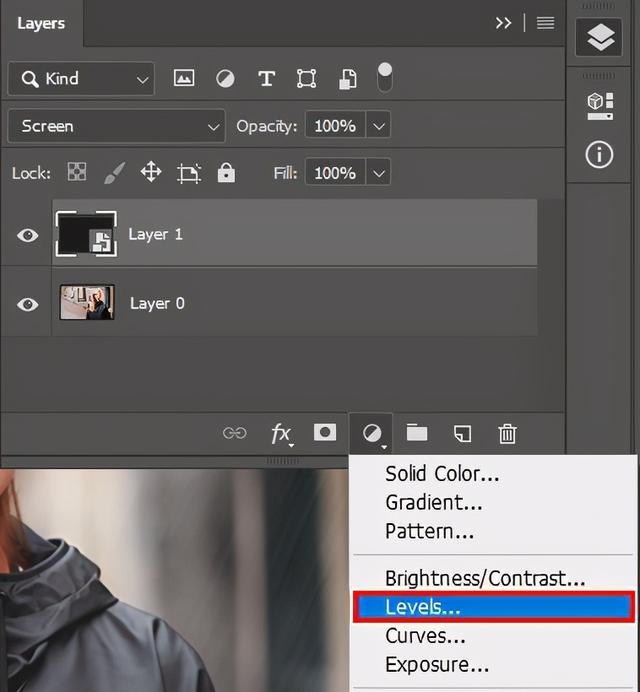Lock position move icon

[x=151, y=172]
